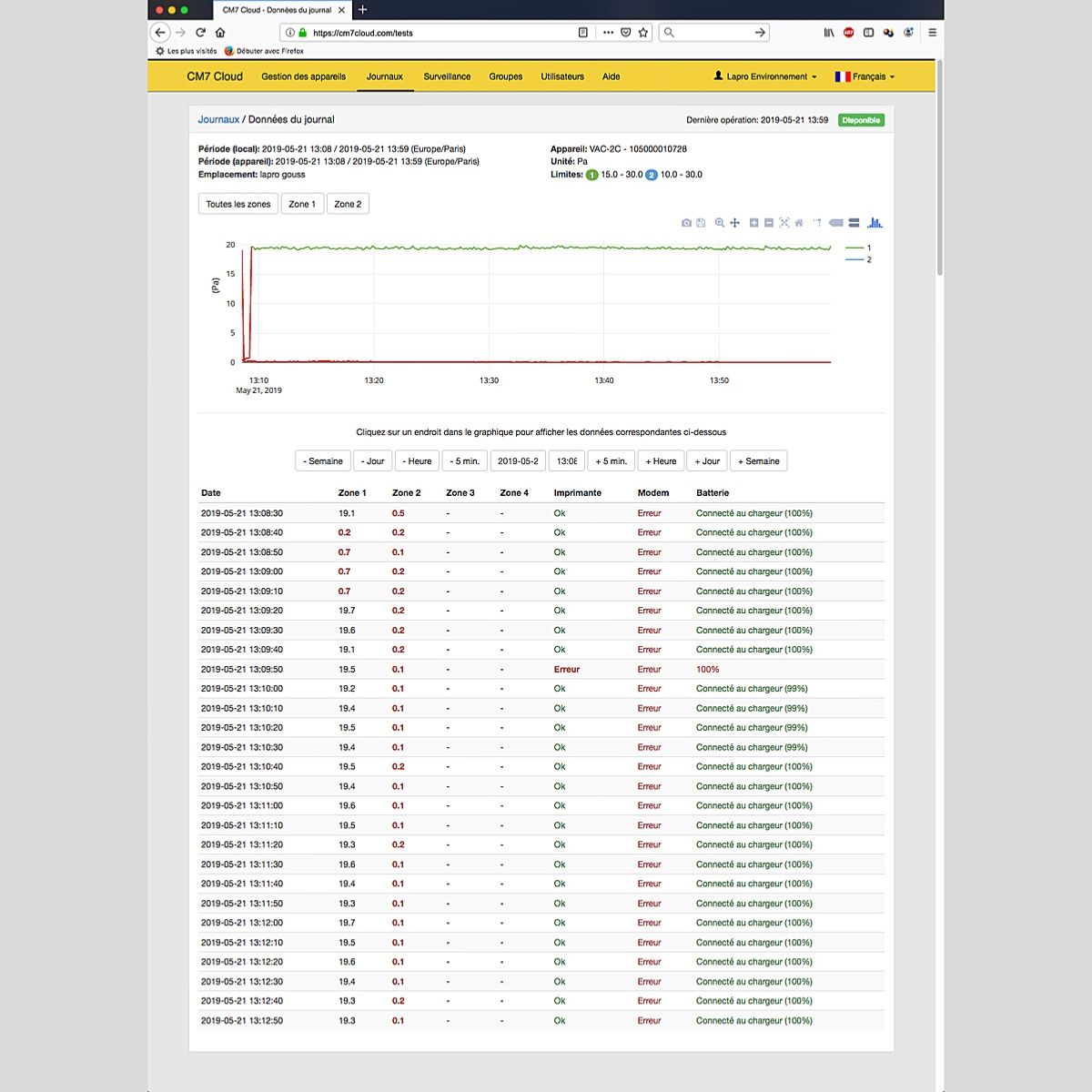Click the Zone 1 filter button

point(302,205)
